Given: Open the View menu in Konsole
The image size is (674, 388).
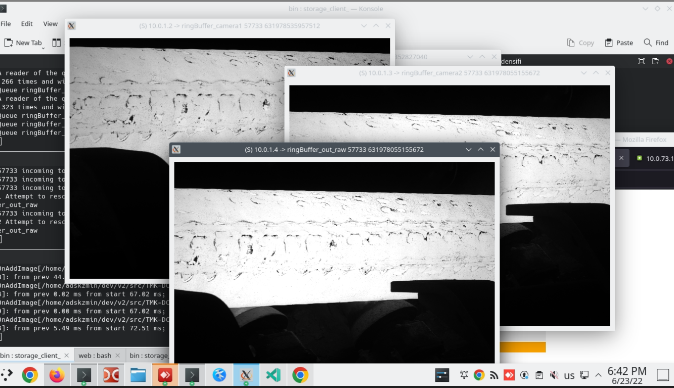Looking at the screenshot, I should click(x=50, y=24).
